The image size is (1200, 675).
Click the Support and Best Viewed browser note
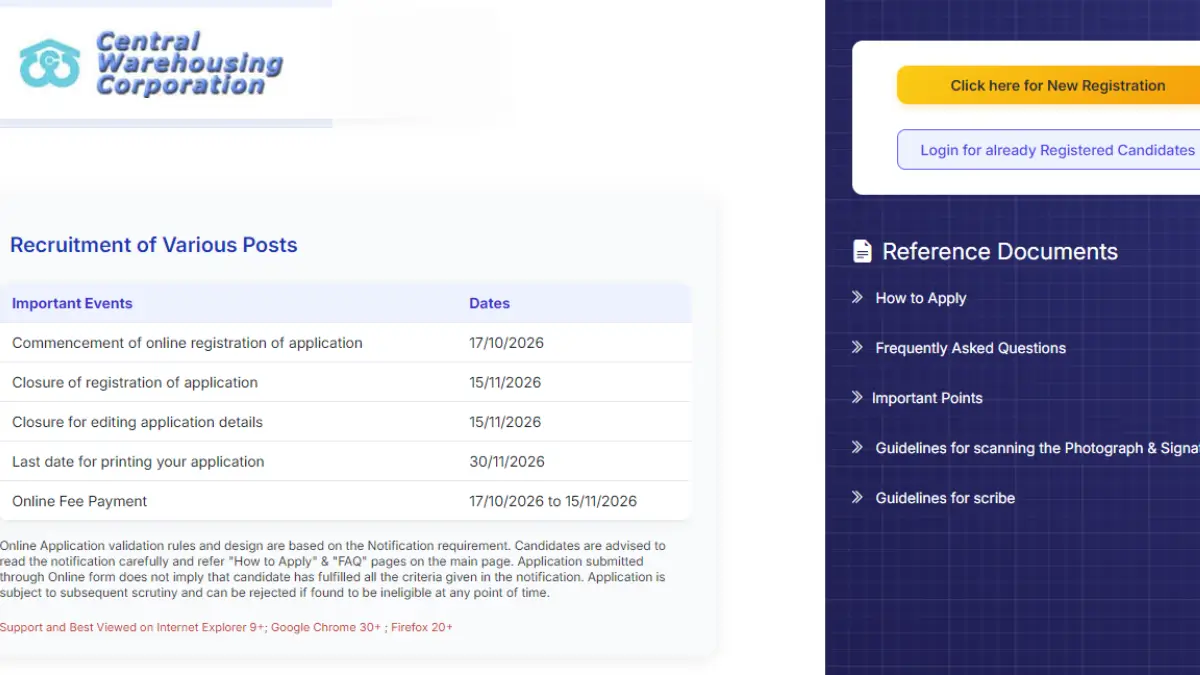pos(226,627)
